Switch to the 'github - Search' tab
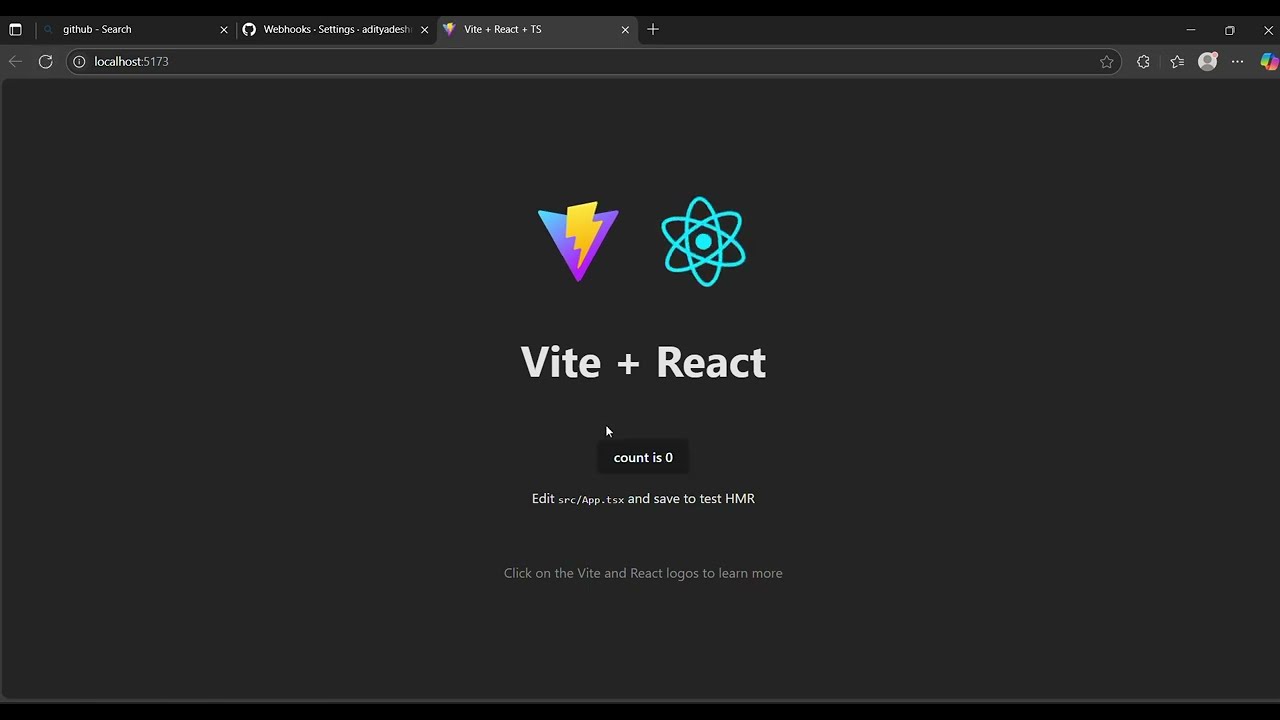The image size is (1280, 720). (135, 29)
